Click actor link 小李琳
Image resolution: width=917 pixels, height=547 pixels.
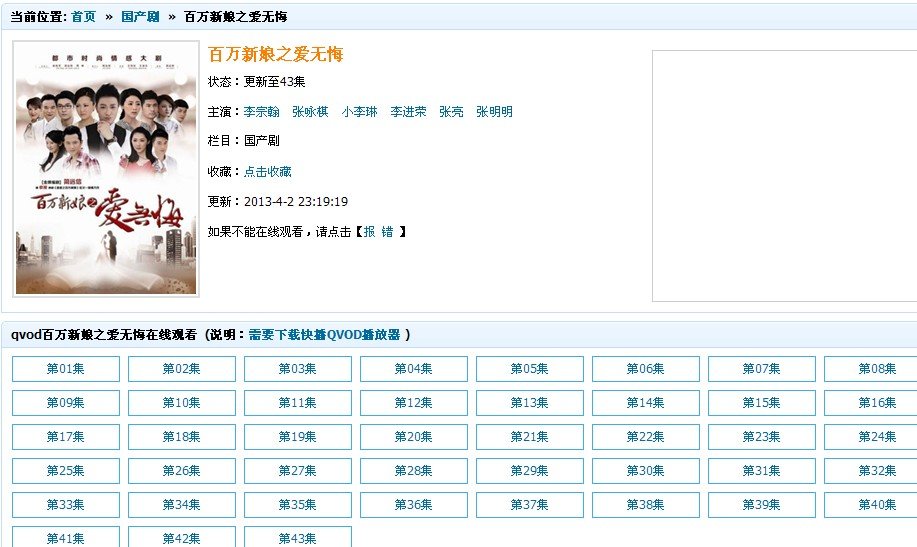[359, 112]
